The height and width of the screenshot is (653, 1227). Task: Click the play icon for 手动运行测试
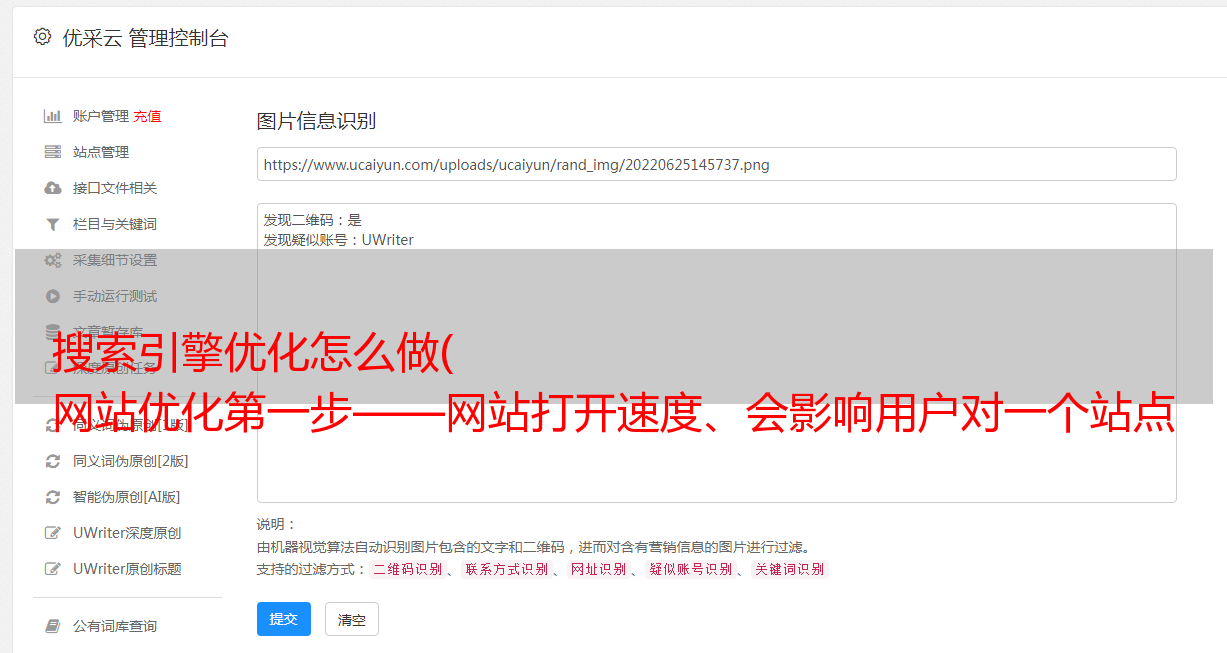coord(53,296)
